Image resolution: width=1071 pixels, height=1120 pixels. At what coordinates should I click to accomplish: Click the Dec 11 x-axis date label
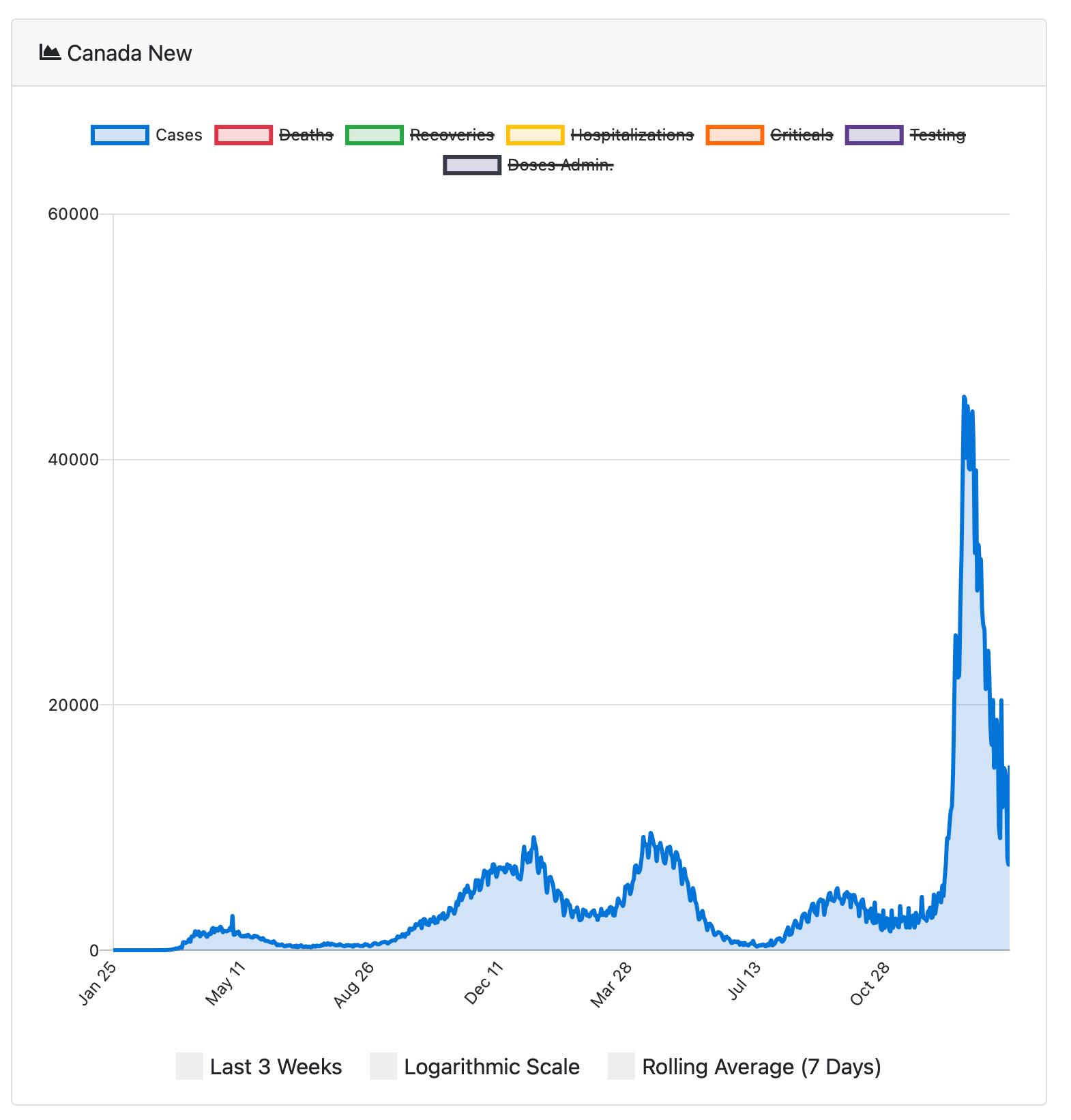pyautogui.click(x=484, y=982)
